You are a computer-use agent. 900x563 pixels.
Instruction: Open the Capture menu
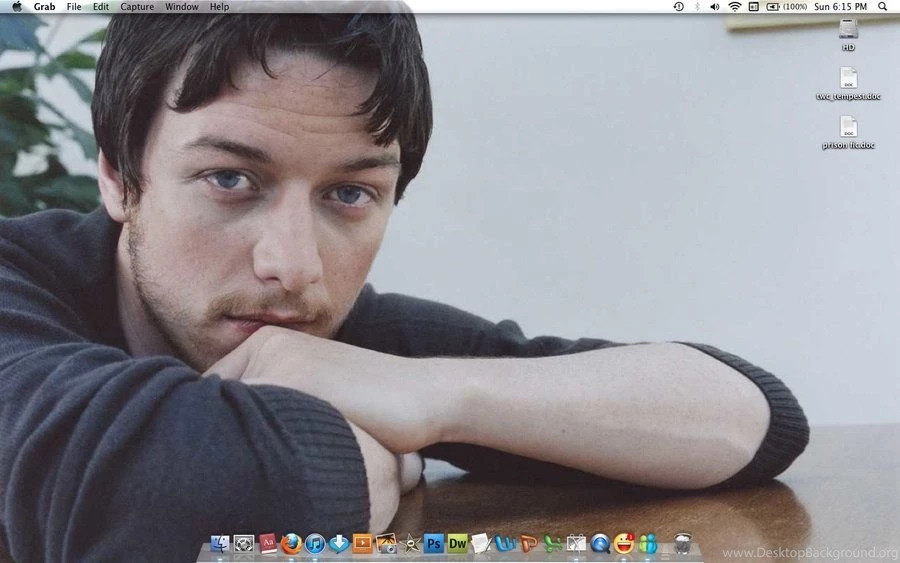[137, 7]
